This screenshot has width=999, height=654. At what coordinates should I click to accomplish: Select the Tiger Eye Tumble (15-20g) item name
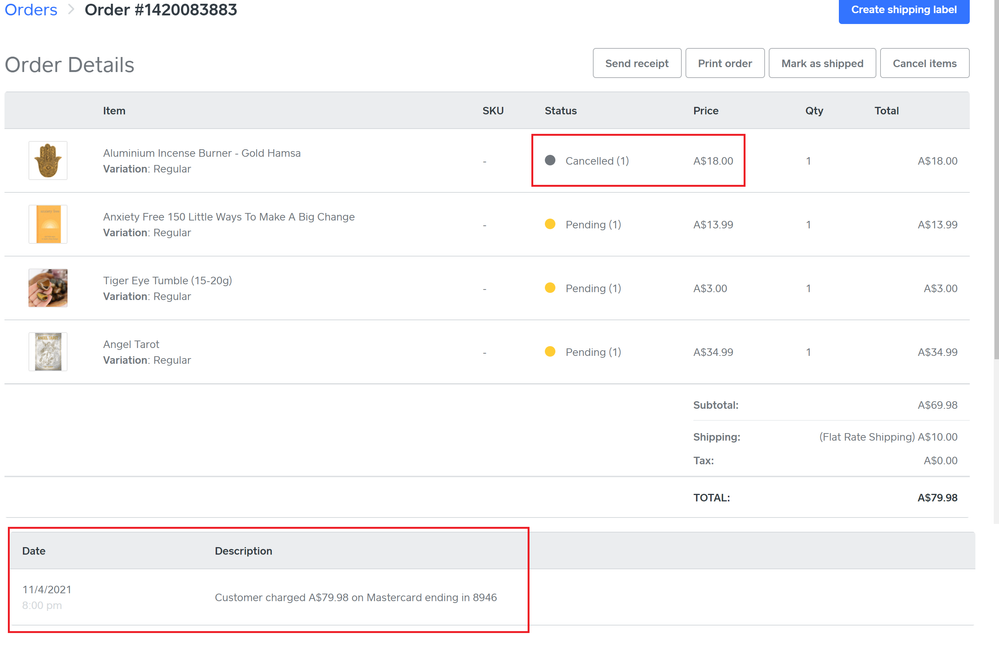point(167,281)
